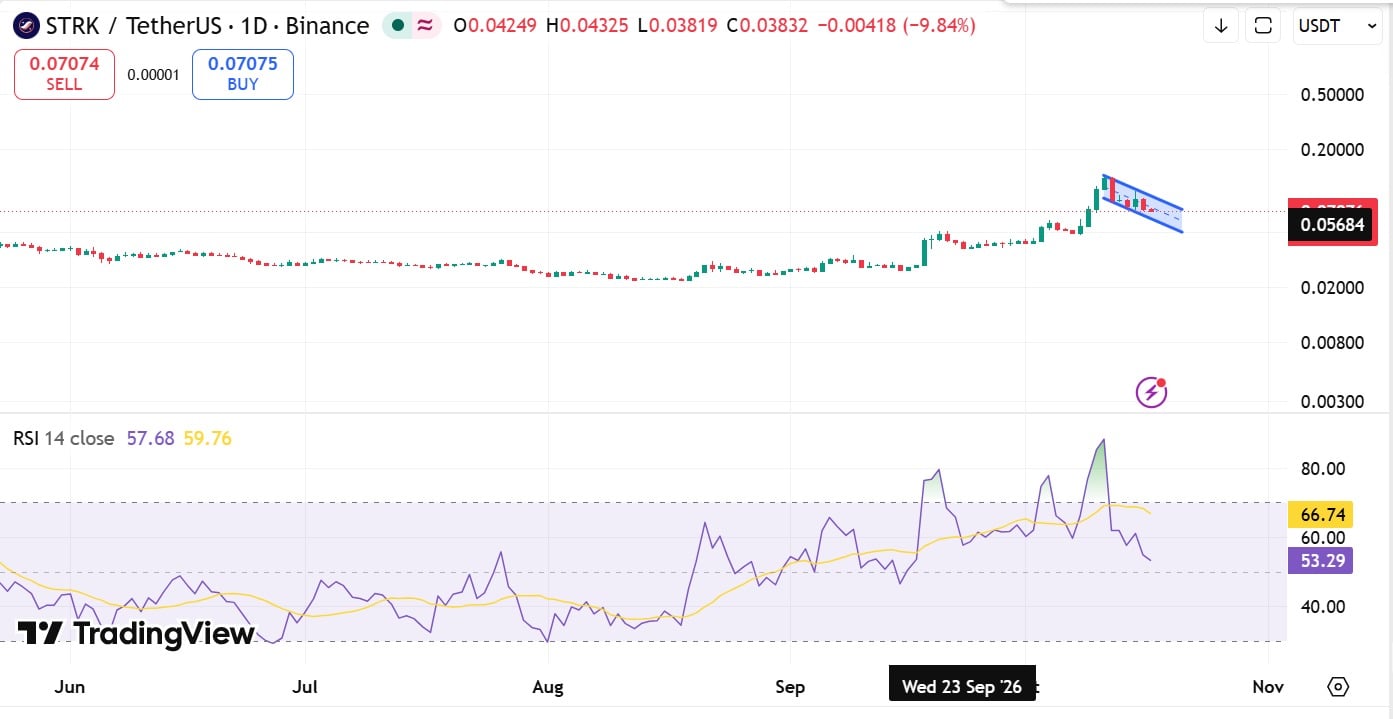The image size is (1393, 719).
Task: Click the Sep label on time axis
Action: (790, 687)
